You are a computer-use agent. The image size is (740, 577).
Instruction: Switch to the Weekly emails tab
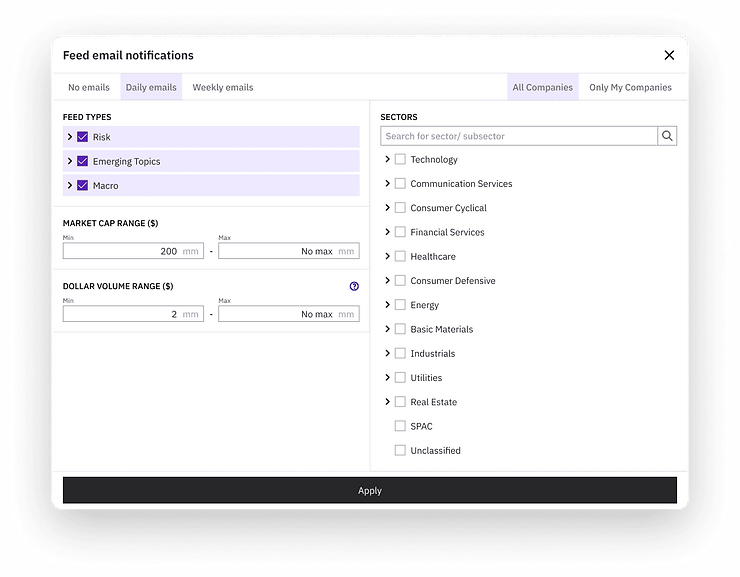tap(223, 87)
